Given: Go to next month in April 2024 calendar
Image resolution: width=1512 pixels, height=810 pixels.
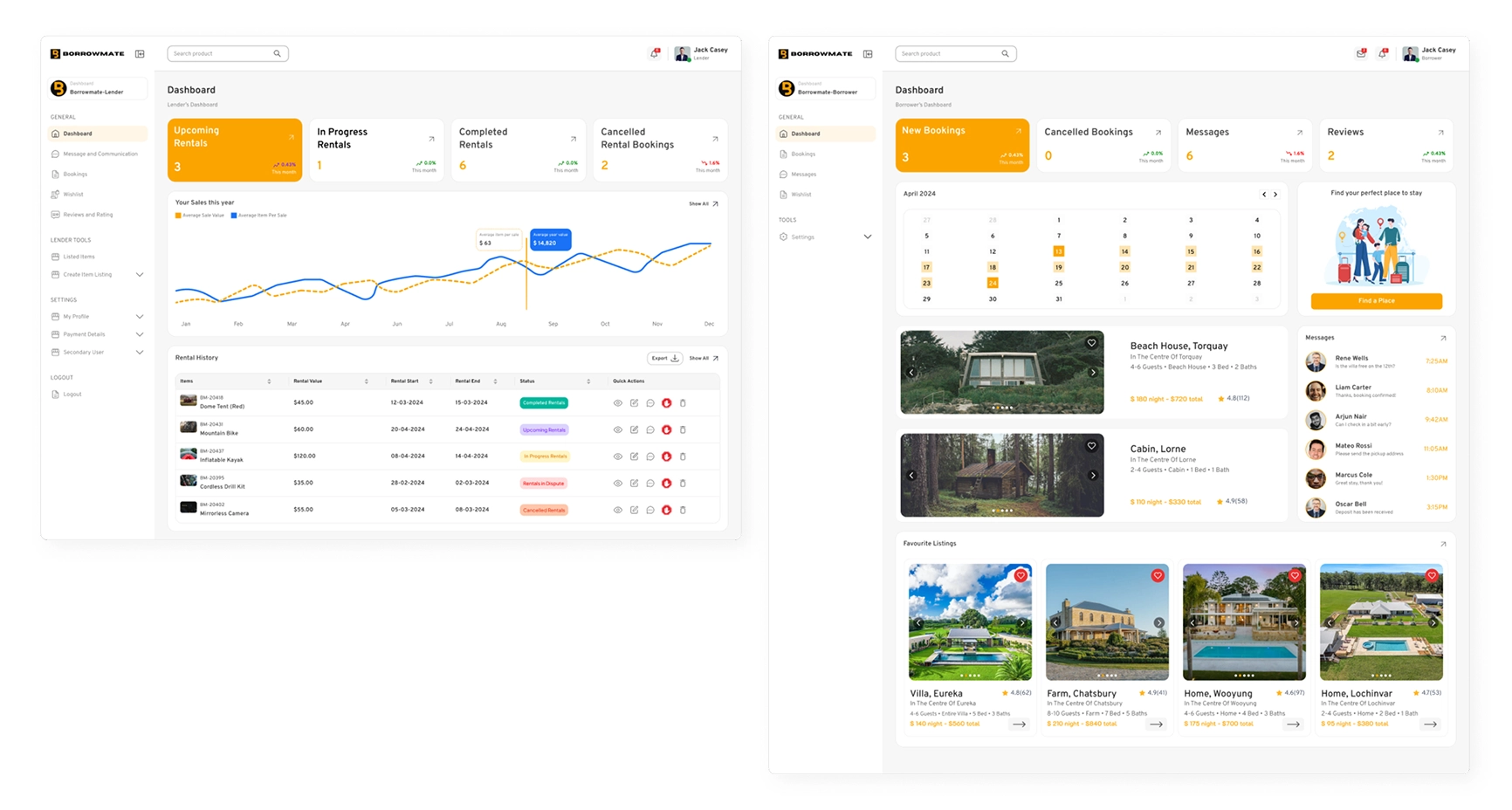Looking at the screenshot, I should [x=1275, y=195].
